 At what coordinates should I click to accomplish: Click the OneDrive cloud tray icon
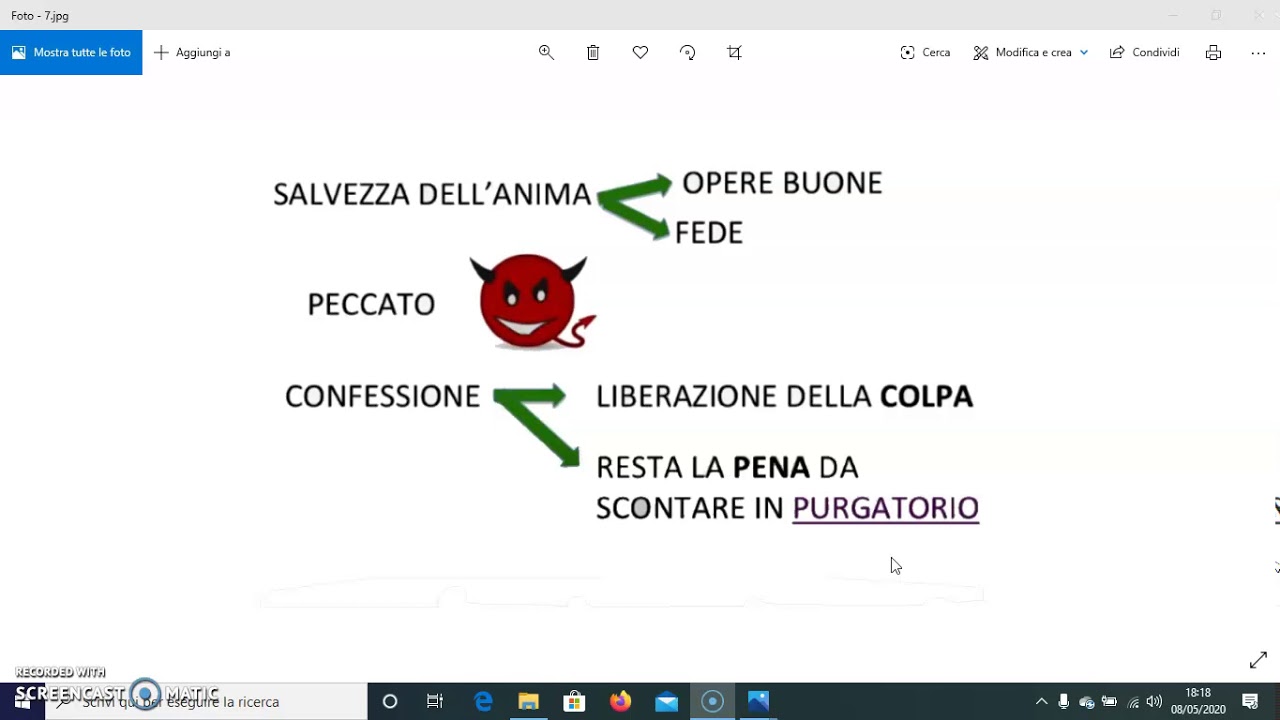(x=1086, y=701)
